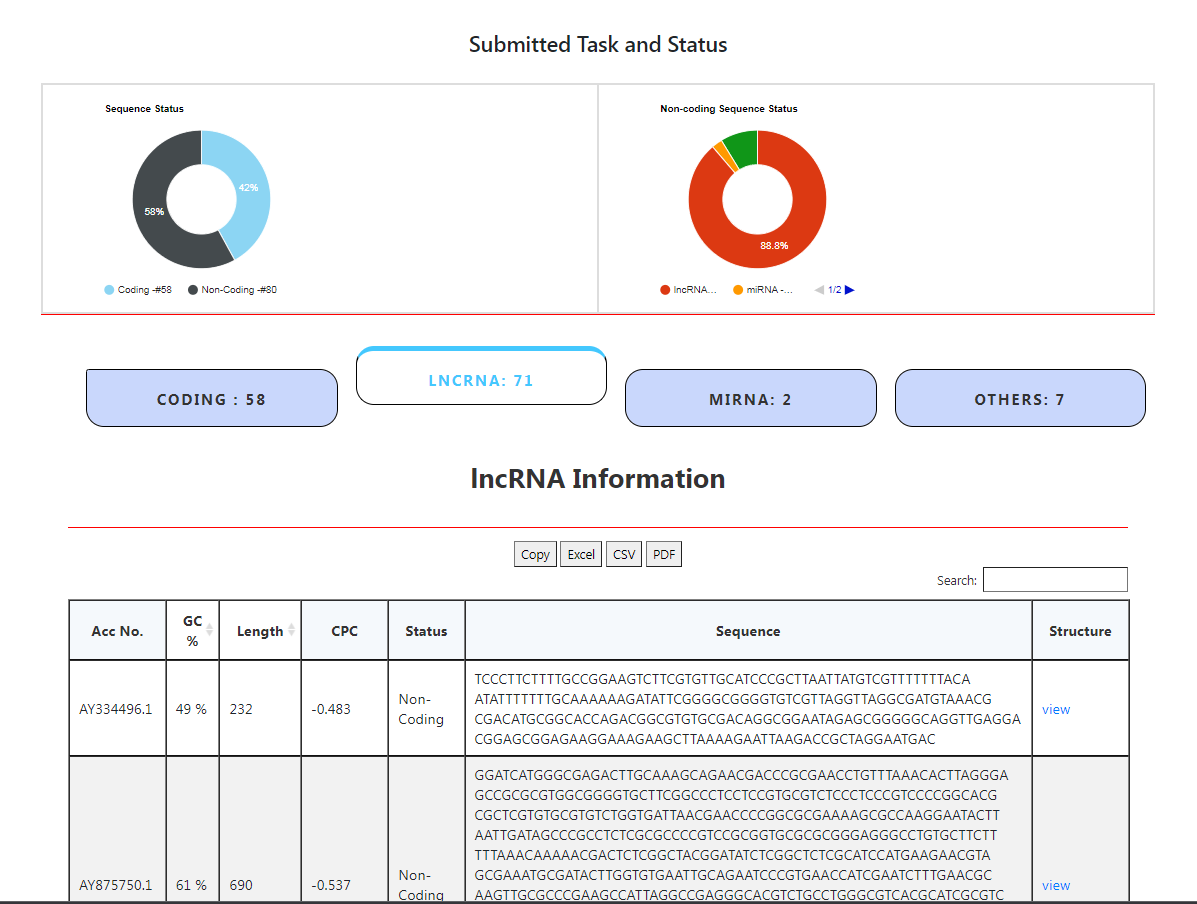This screenshot has width=1197, height=904.
Task: Switch to OTHERS: 7 tab
Action: (1020, 399)
